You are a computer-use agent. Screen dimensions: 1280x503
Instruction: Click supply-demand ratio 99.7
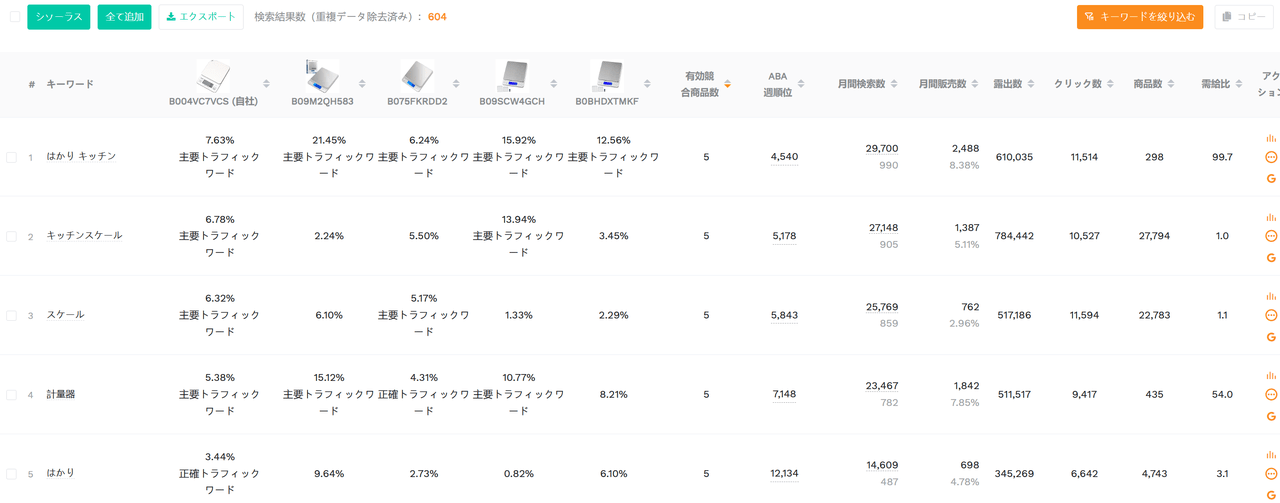point(1222,157)
